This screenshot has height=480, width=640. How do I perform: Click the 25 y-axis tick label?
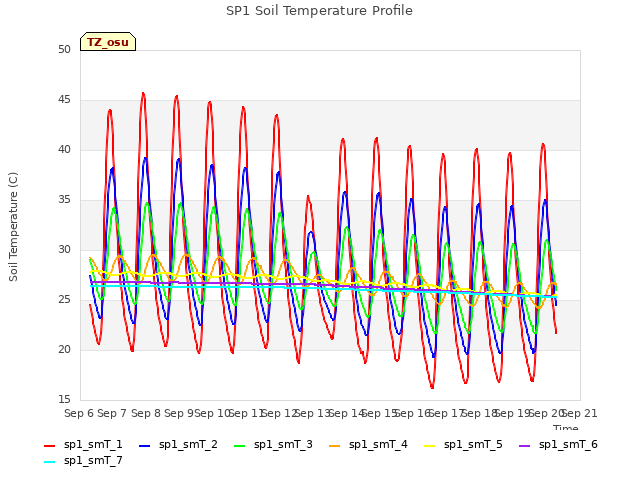coord(64,300)
